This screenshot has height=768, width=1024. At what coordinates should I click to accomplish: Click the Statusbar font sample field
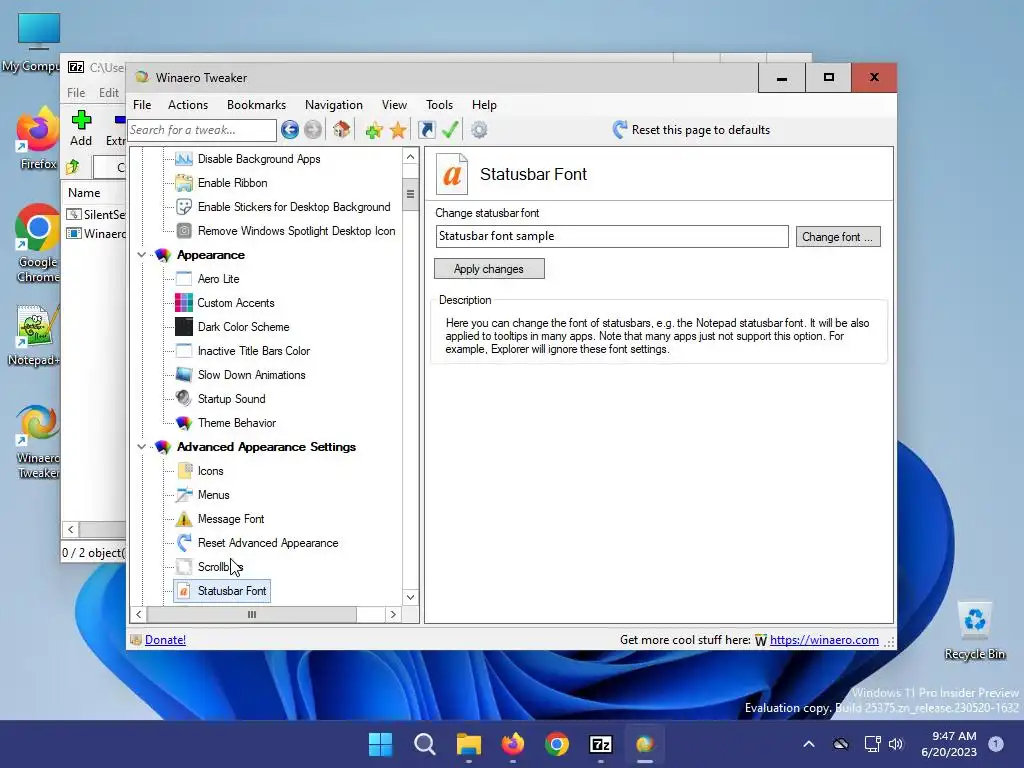click(x=612, y=236)
